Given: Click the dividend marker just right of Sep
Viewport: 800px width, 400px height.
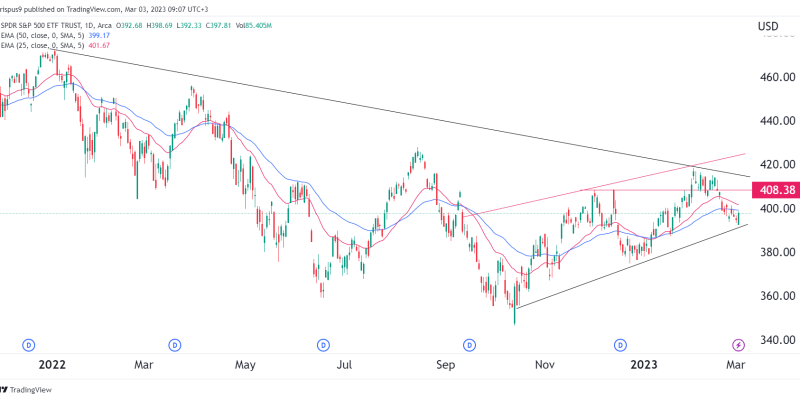Looking at the screenshot, I should tap(471, 345).
